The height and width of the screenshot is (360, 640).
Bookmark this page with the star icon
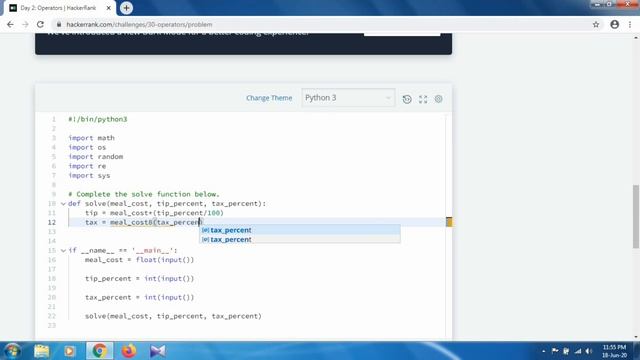tap(596, 24)
